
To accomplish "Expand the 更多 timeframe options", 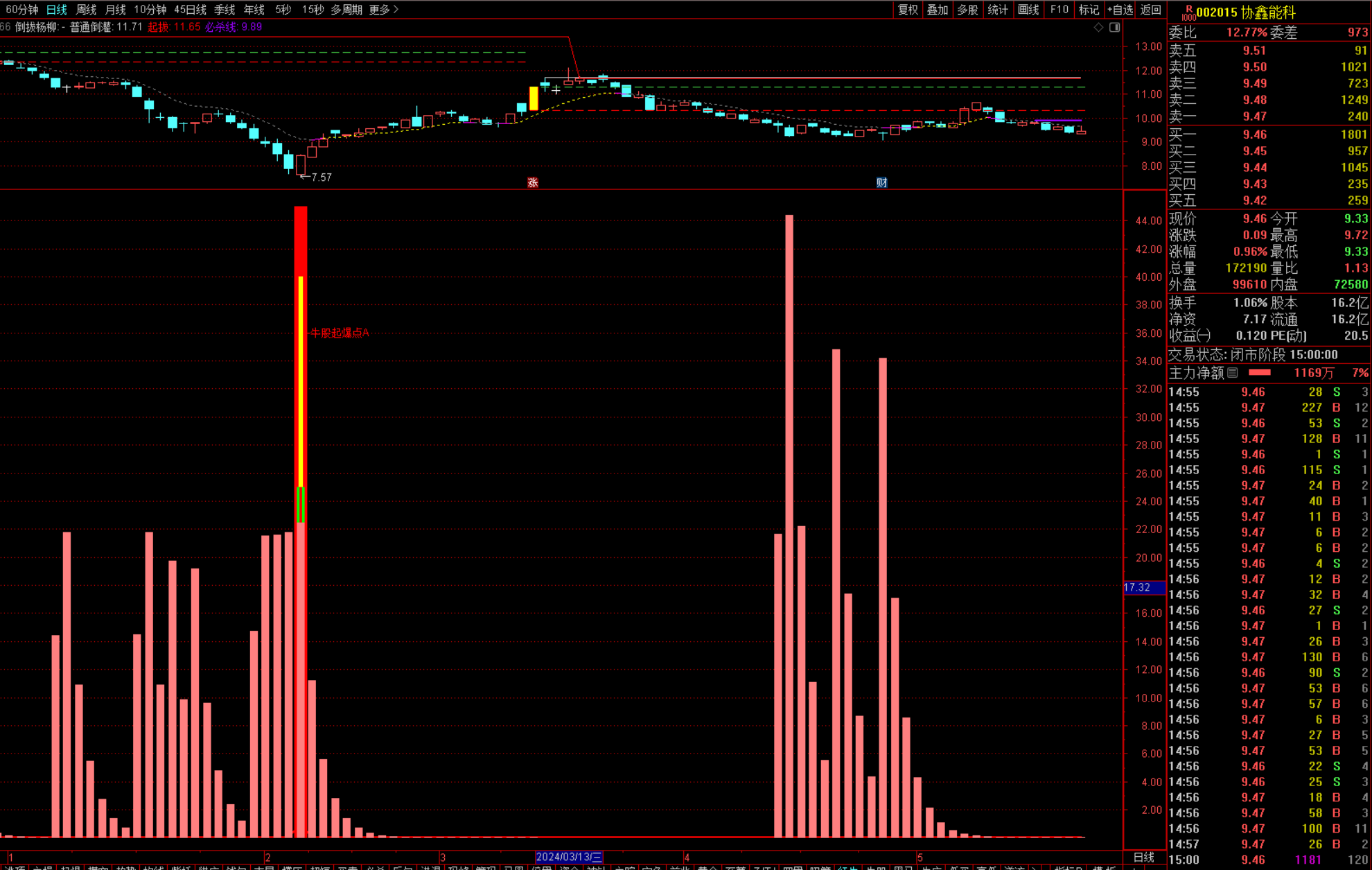I will tap(383, 9).
